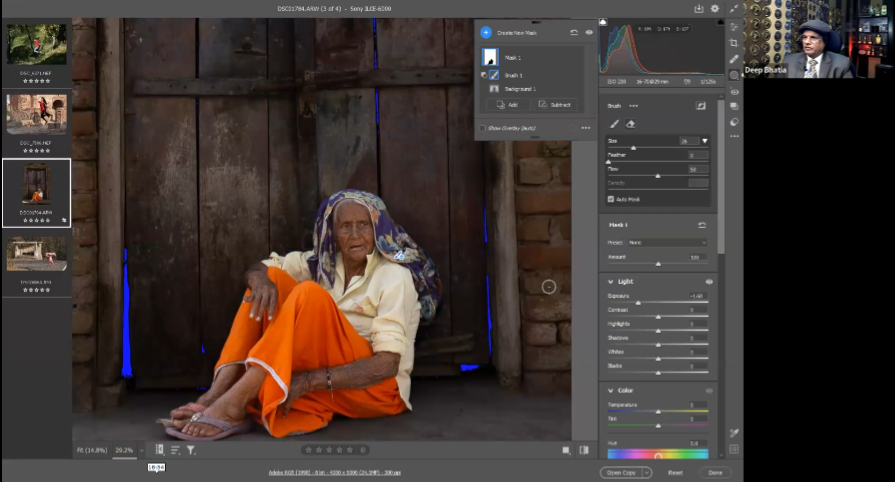
Task: Click the Done button
Action: click(x=714, y=472)
